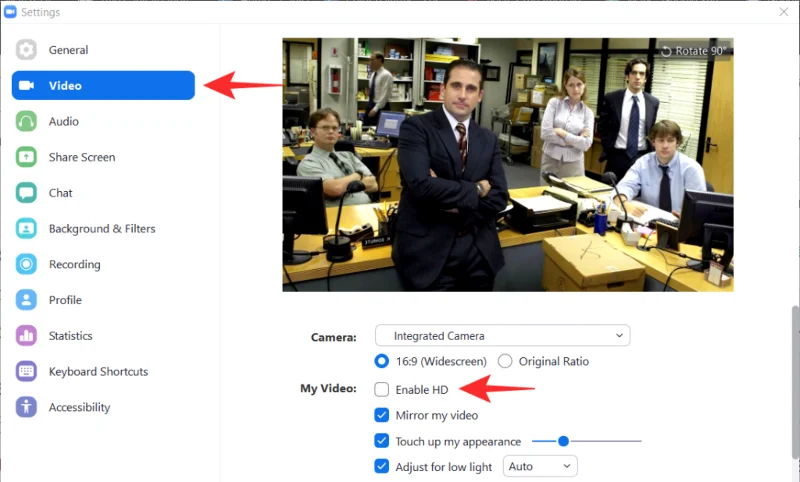Open the Integrated Camera dropdown
Viewport: 800px width, 482px height.
click(503, 336)
